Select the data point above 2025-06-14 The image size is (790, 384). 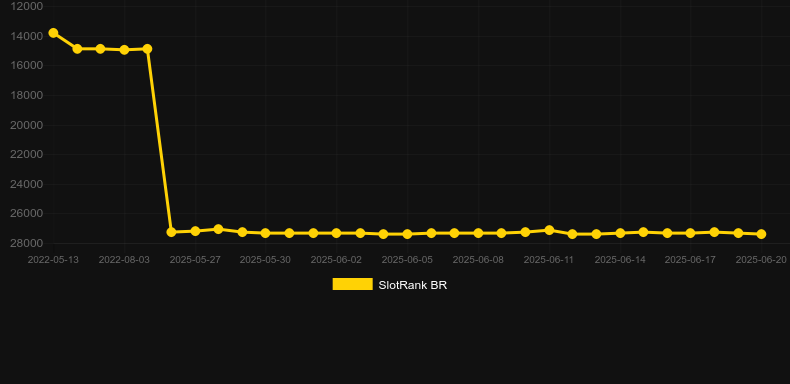click(x=620, y=233)
